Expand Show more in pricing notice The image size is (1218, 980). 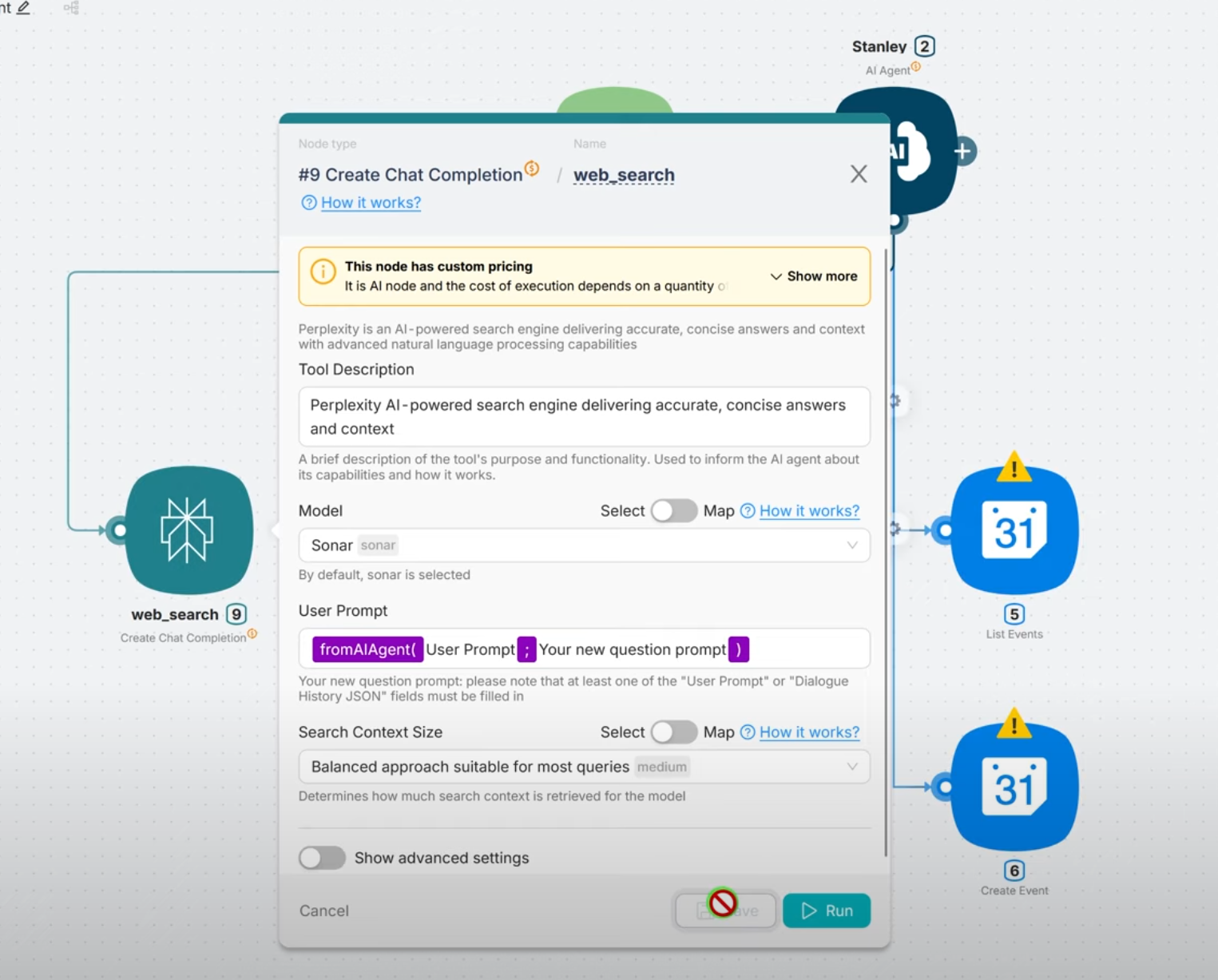[x=813, y=276]
